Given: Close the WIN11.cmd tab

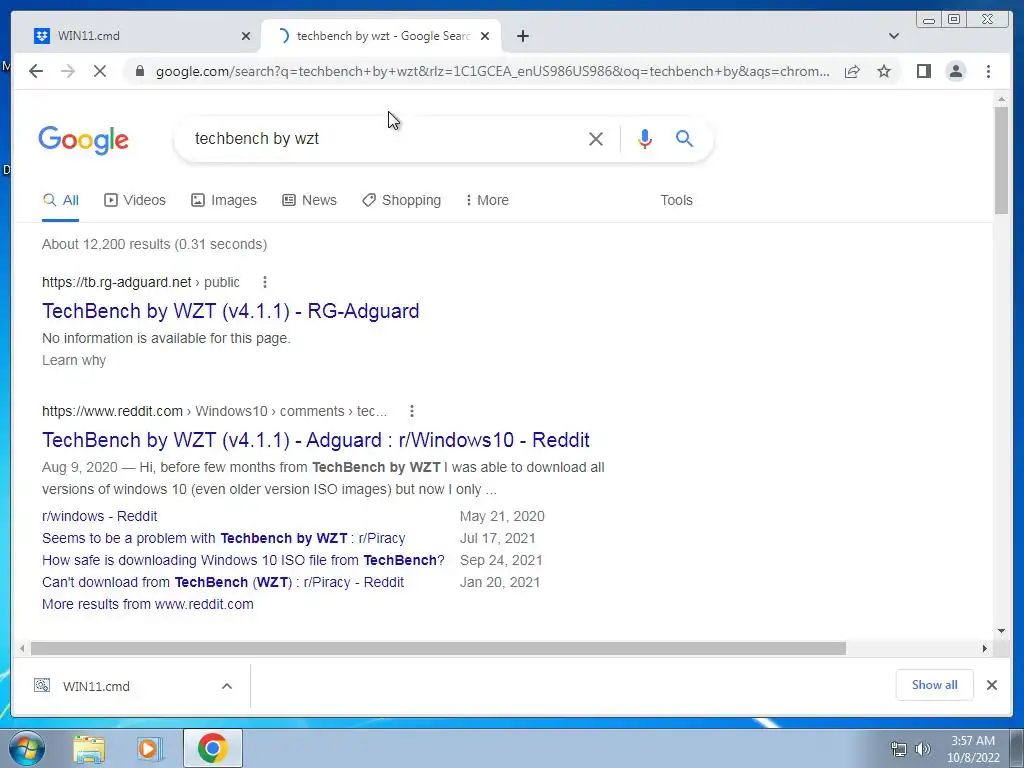Looking at the screenshot, I should point(246,36).
